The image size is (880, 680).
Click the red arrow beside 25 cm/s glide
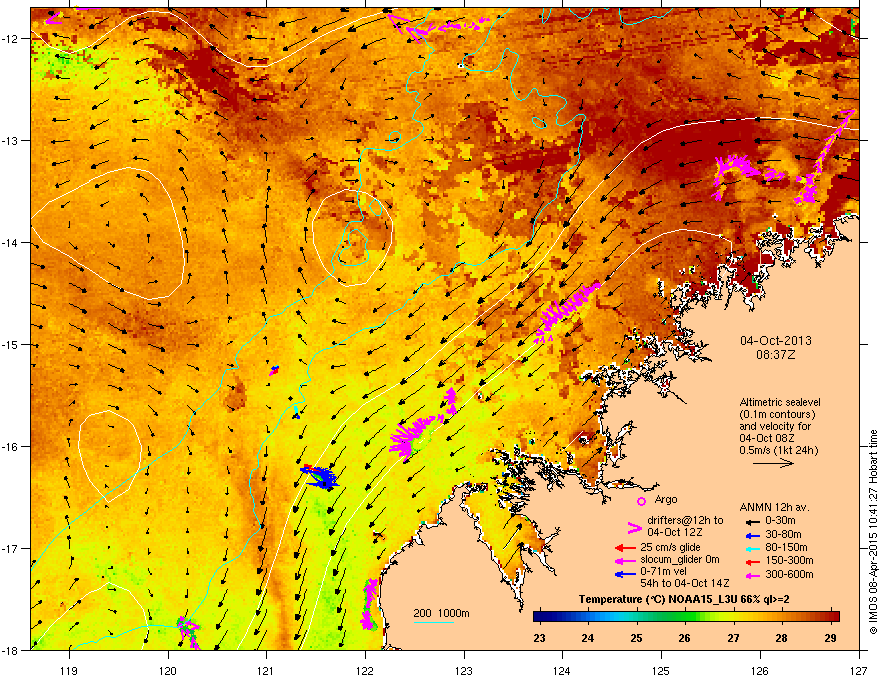[625, 548]
